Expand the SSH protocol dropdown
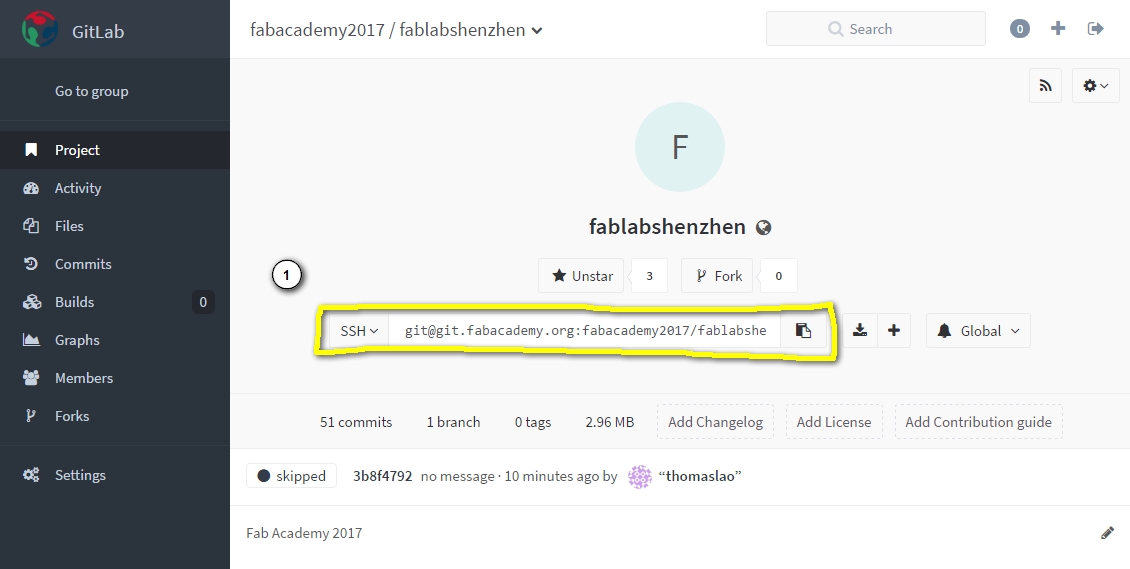The height and width of the screenshot is (569, 1130). coord(359,331)
